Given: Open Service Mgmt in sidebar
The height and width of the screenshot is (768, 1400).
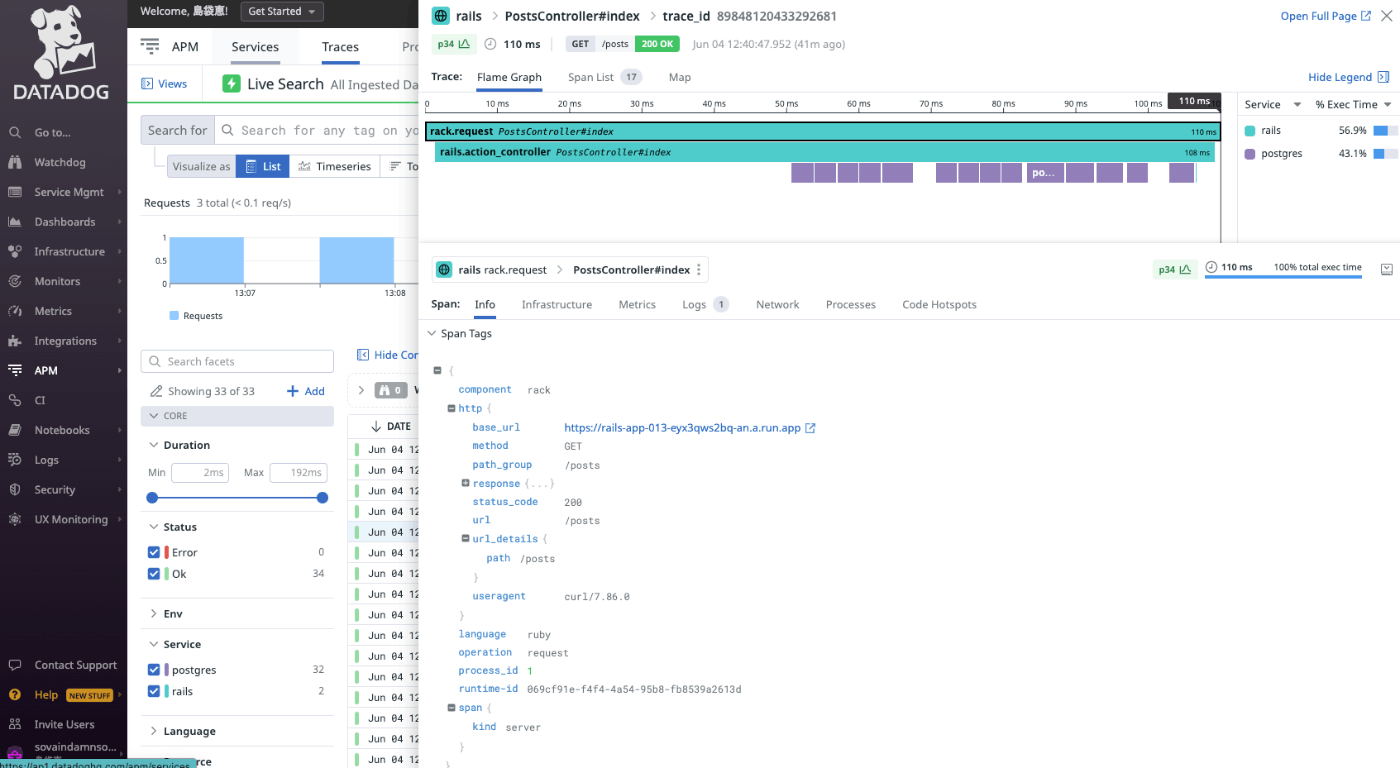Looking at the screenshot, I should (x=68, y=192).
